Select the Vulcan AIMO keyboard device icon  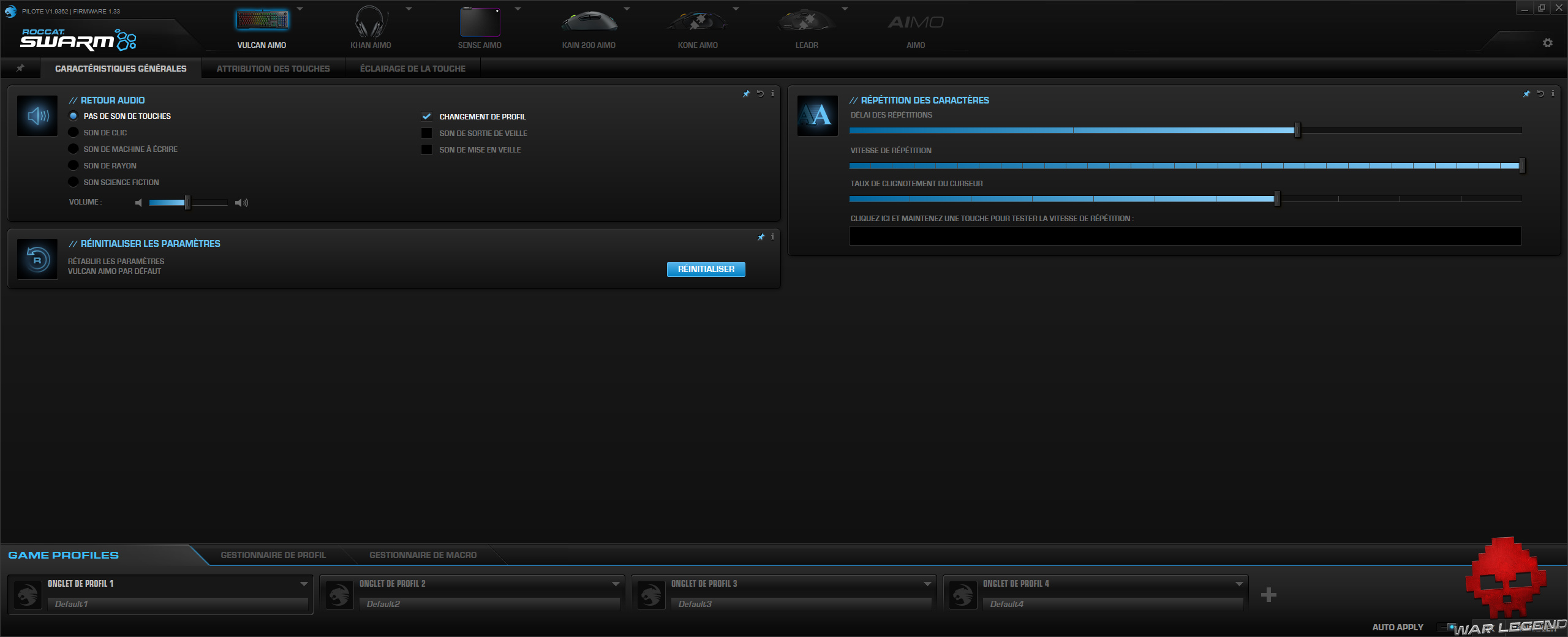[262, 21]
